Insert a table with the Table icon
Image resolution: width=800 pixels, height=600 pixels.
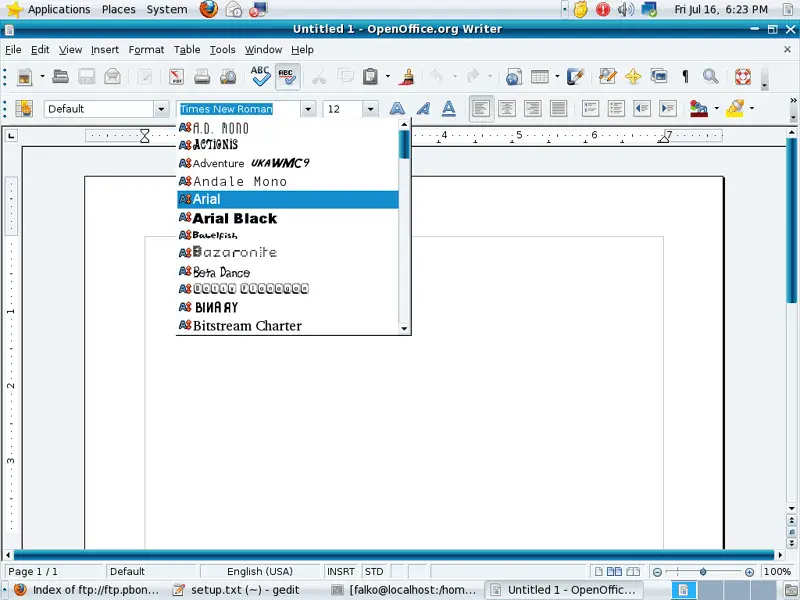tap(540, 77)
